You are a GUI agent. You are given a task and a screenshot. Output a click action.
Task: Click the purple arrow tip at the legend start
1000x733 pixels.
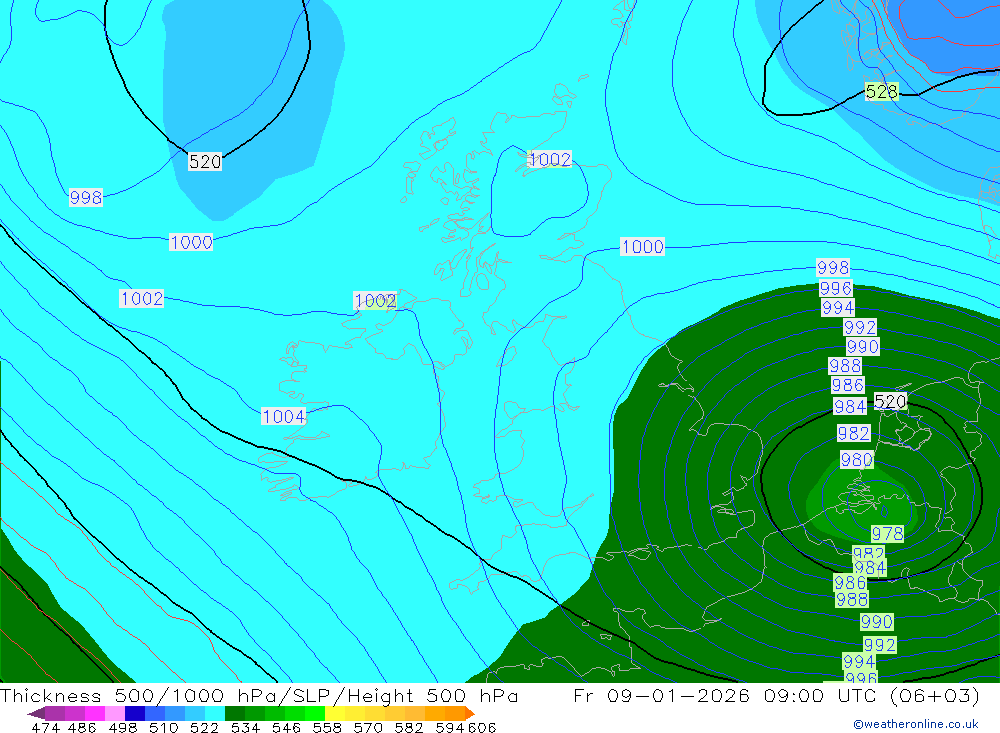tap(36, 713)
